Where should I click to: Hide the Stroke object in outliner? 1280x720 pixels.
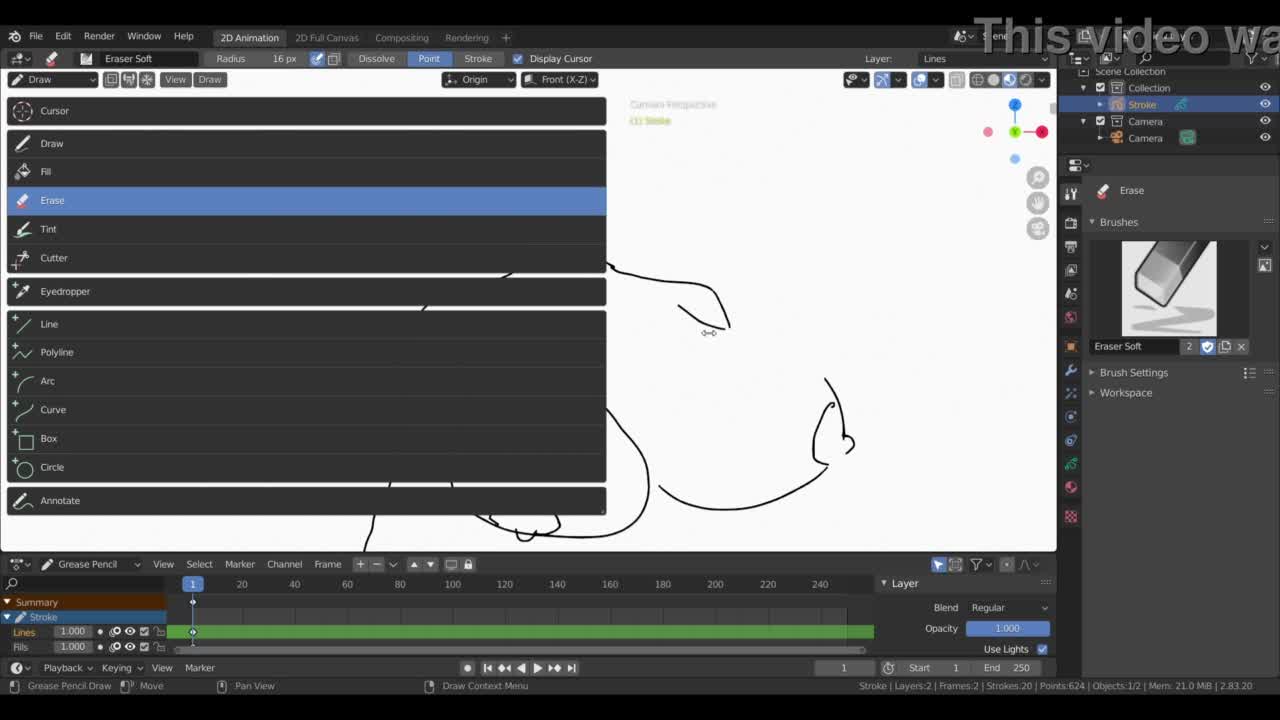coord(1265,104)
